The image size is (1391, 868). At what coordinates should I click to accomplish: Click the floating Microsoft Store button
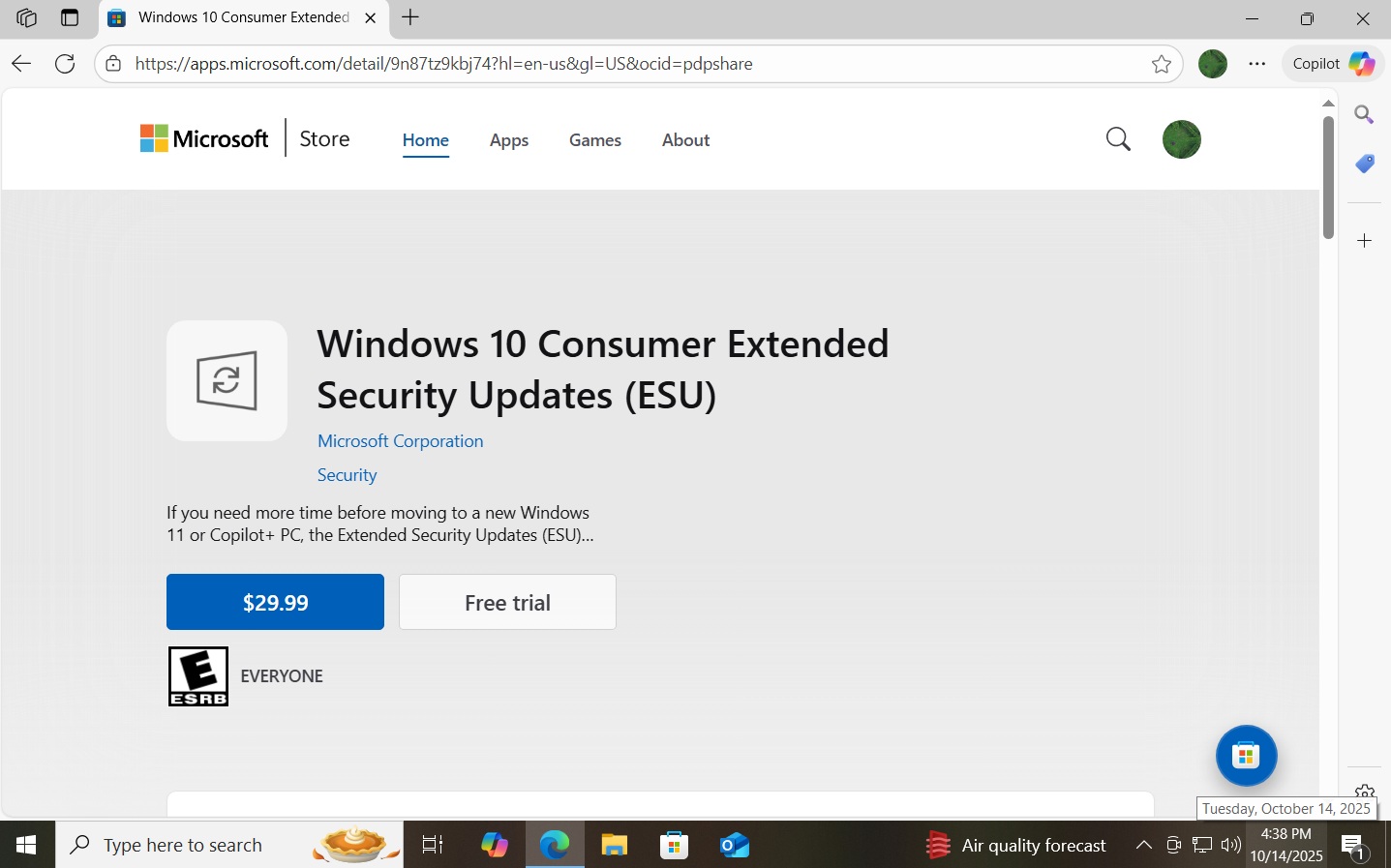click(1247, 756)
